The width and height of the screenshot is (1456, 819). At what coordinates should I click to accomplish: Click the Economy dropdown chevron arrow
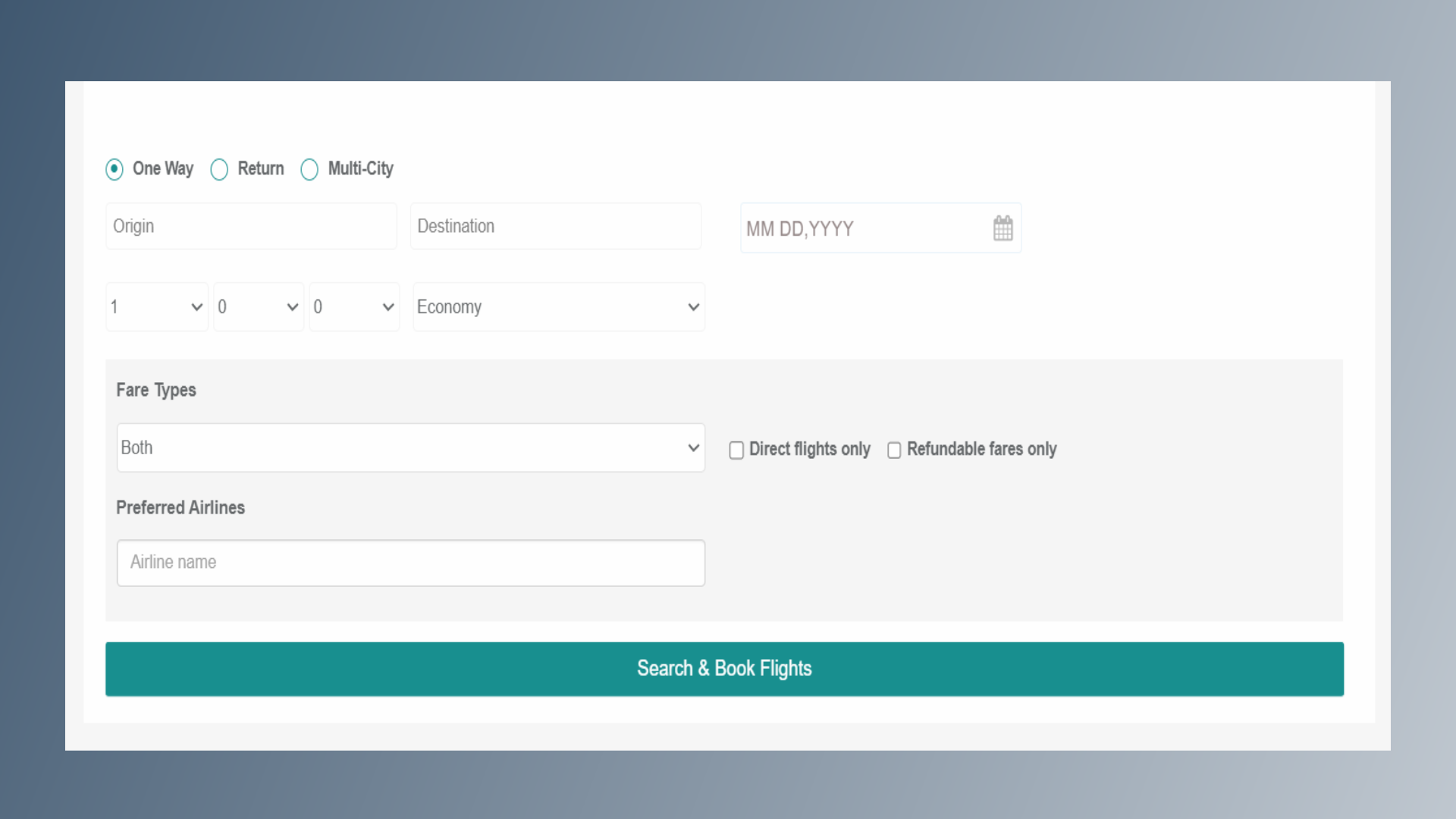693,307
